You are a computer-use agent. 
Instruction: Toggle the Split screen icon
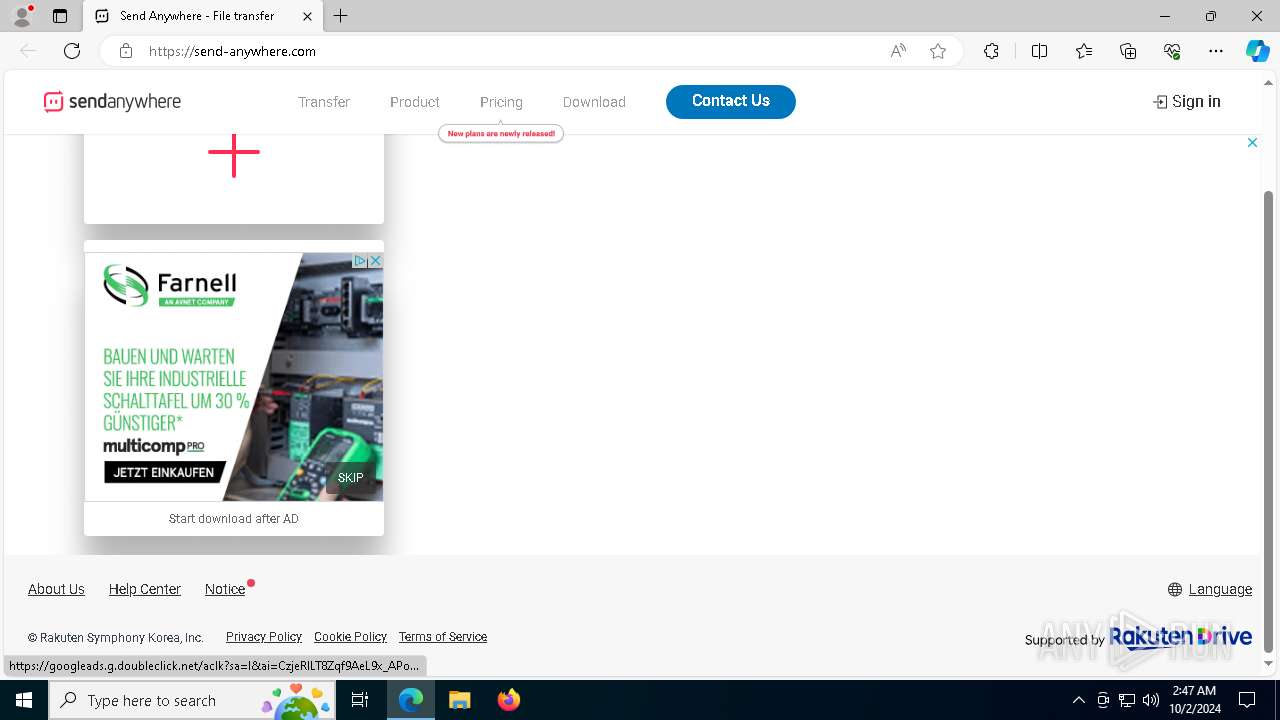tap(1039, 51)
